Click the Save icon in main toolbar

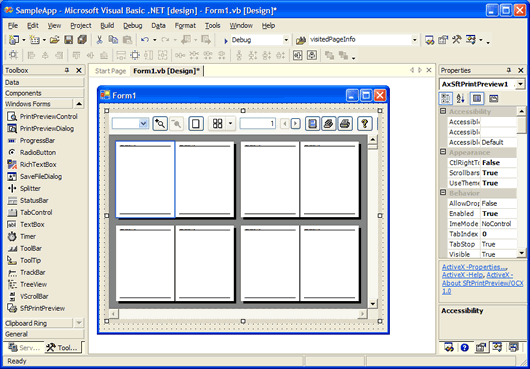click(69, 40)
